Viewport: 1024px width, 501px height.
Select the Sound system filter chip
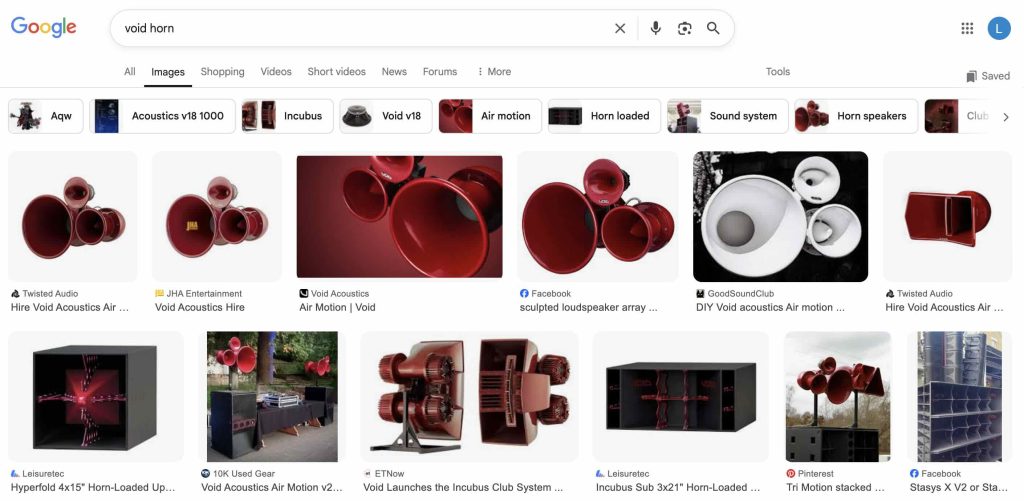pos(727,116)
